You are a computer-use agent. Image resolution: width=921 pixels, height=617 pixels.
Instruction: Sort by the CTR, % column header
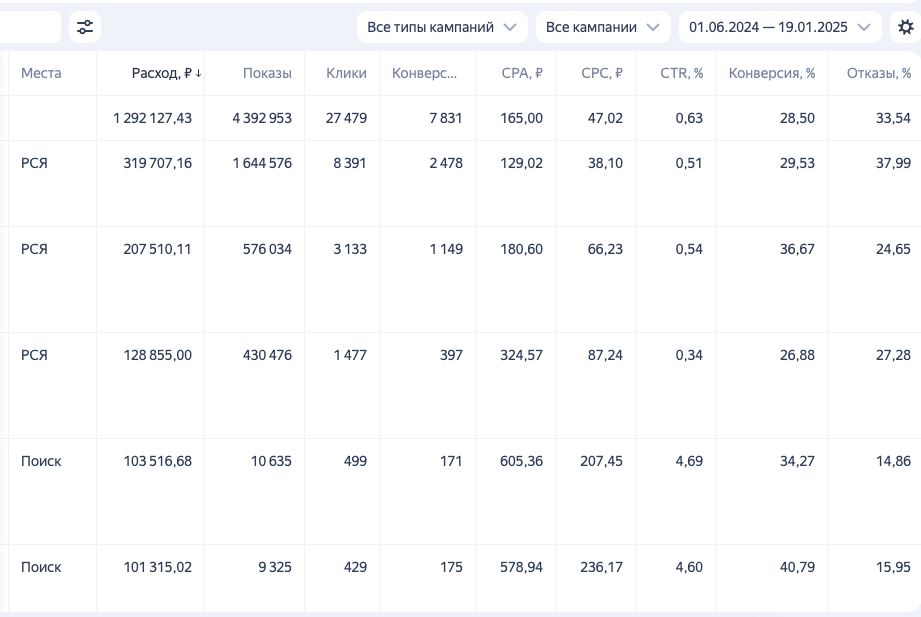click(x=681, y=73)
